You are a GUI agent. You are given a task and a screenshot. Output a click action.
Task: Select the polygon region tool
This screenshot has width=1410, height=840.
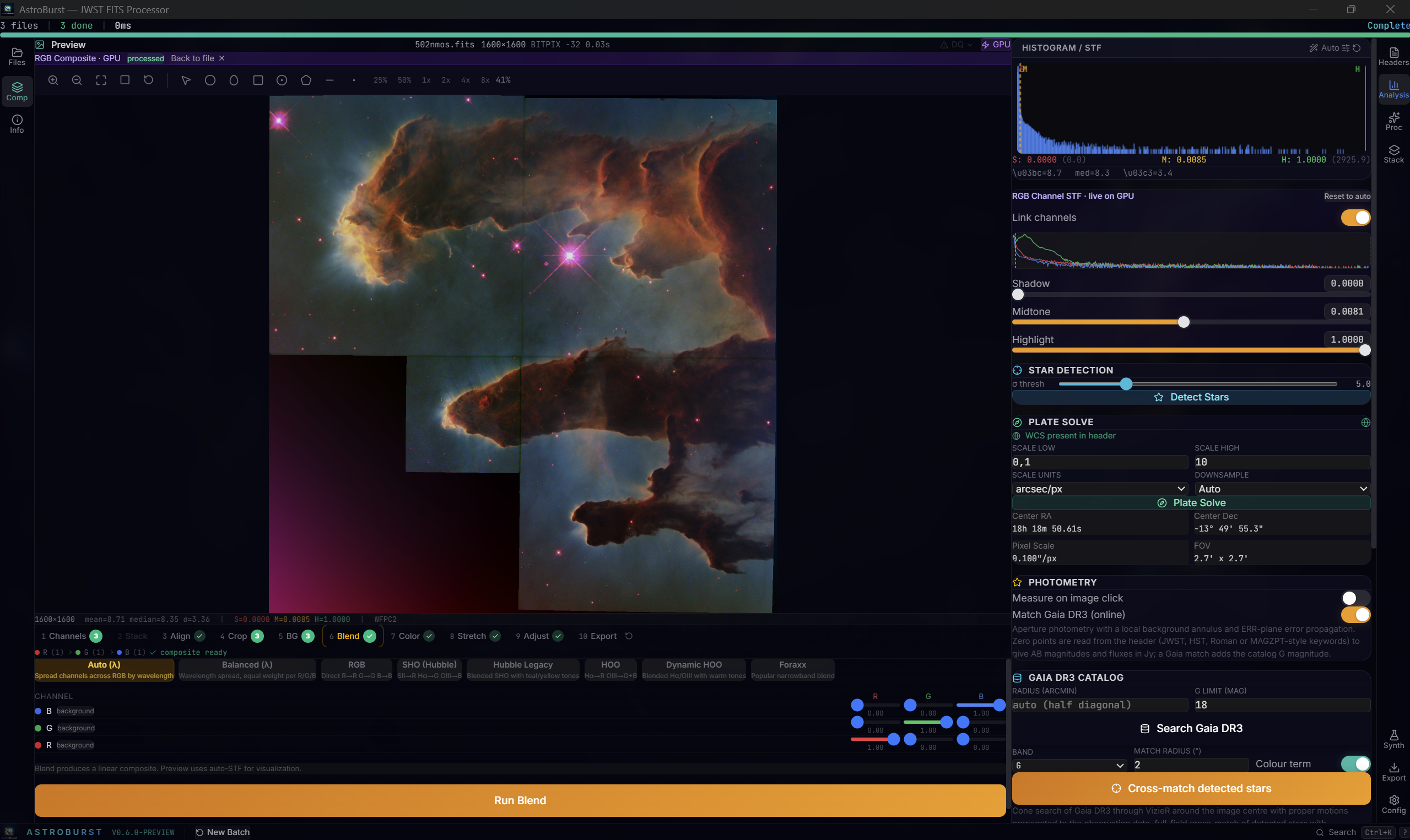coord(306,80)
